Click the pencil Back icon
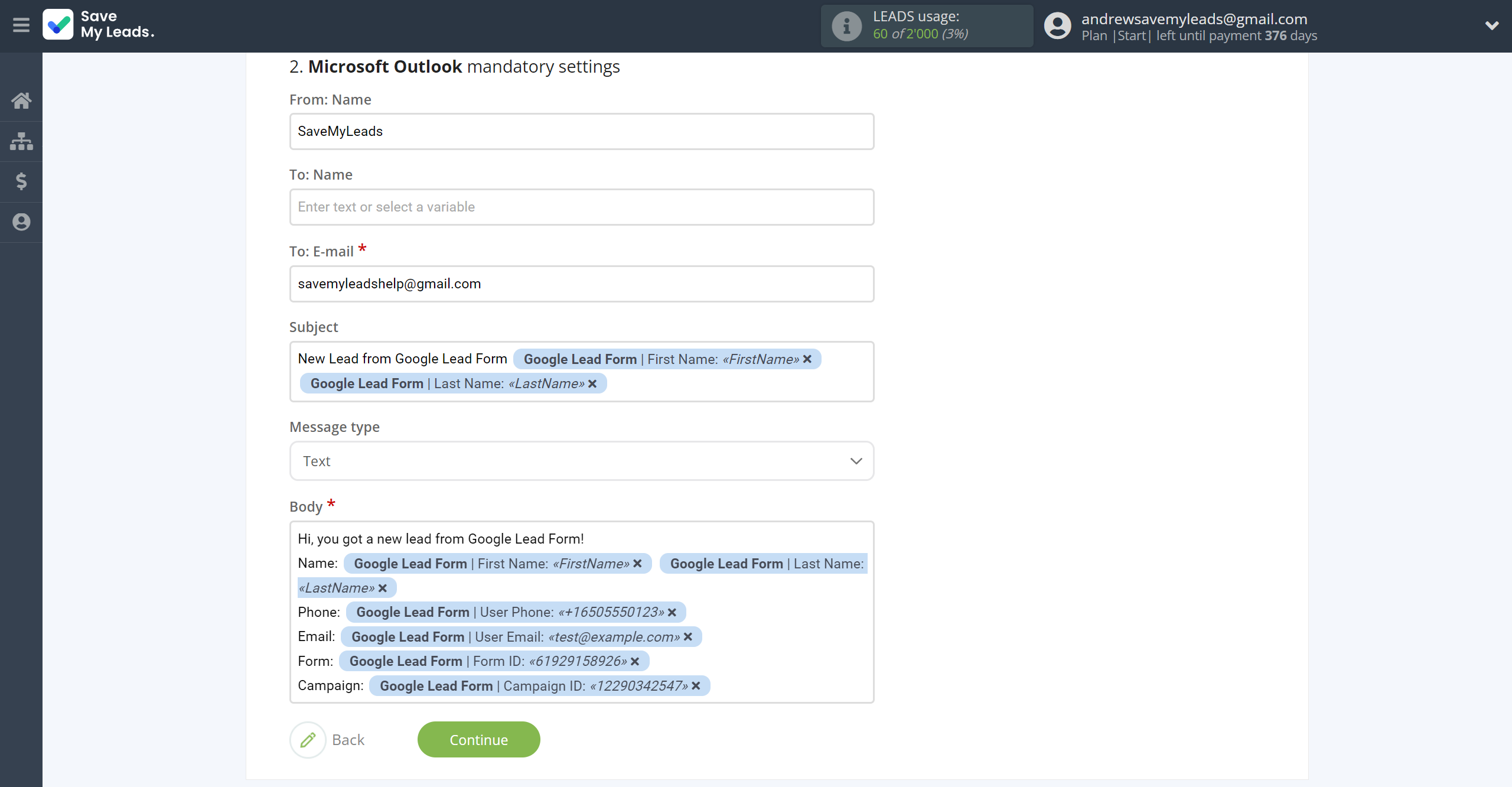The width and height of the screenshot is (1512, 787). pos(308,740)
